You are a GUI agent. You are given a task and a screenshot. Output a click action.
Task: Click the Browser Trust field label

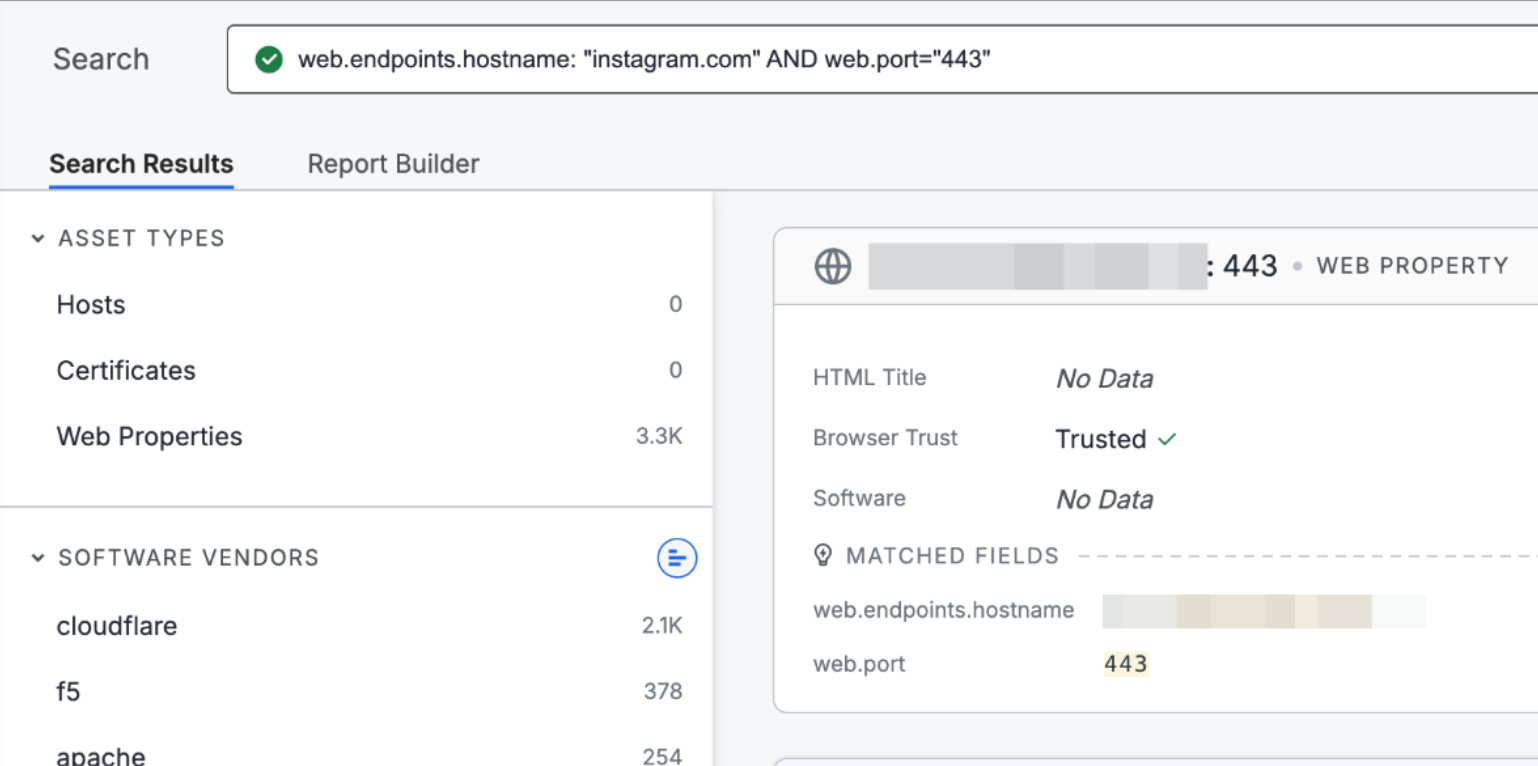coord(886,438)
